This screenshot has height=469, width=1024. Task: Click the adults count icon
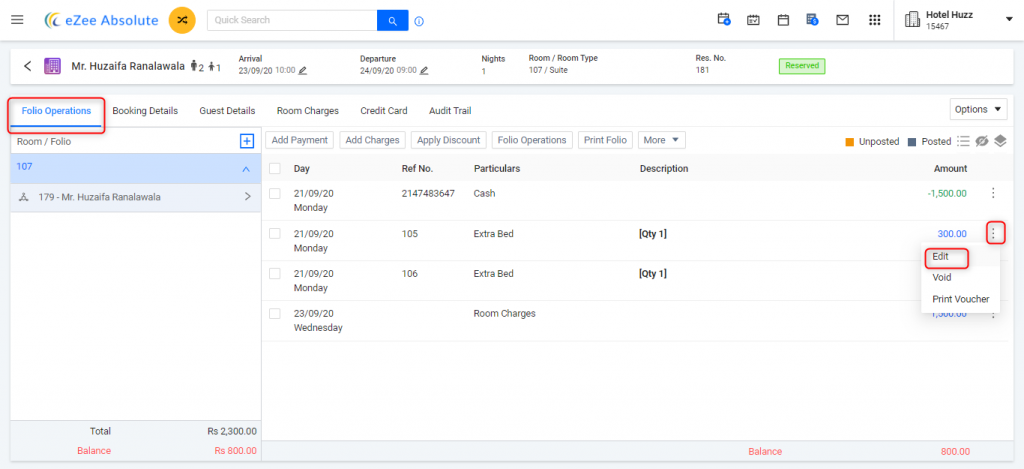(x=194, y=66)
